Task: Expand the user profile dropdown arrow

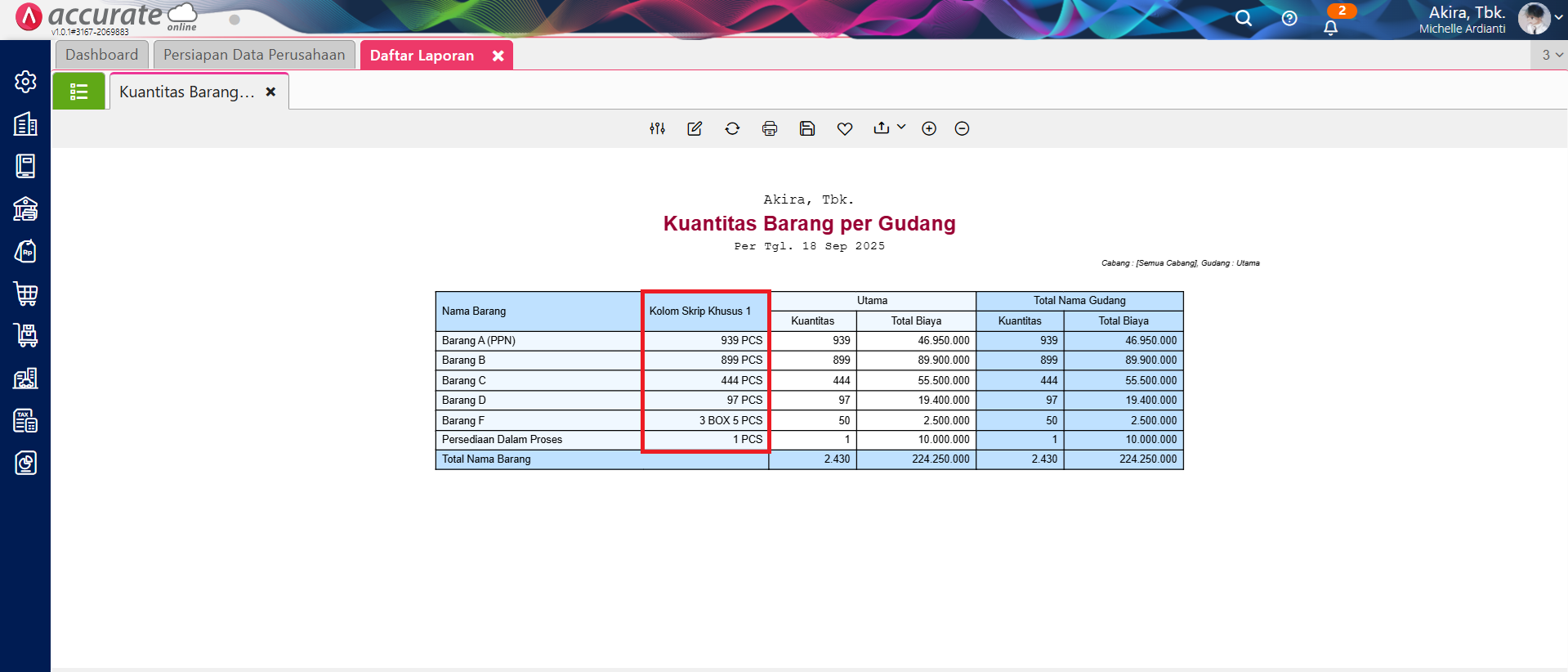Action: click(x=1558, y=17)
